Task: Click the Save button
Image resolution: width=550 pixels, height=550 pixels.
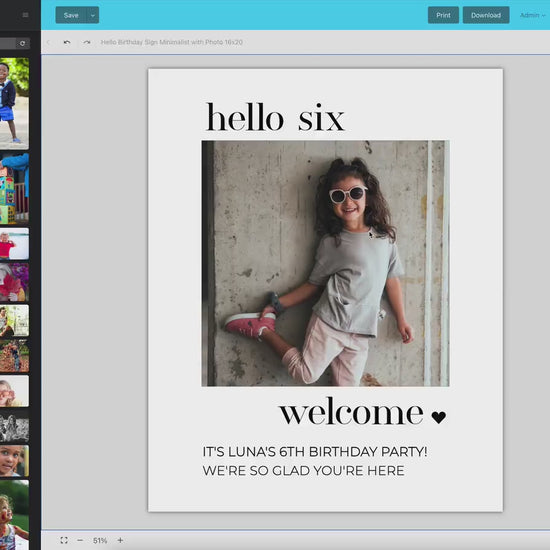Action: point(71,15)
